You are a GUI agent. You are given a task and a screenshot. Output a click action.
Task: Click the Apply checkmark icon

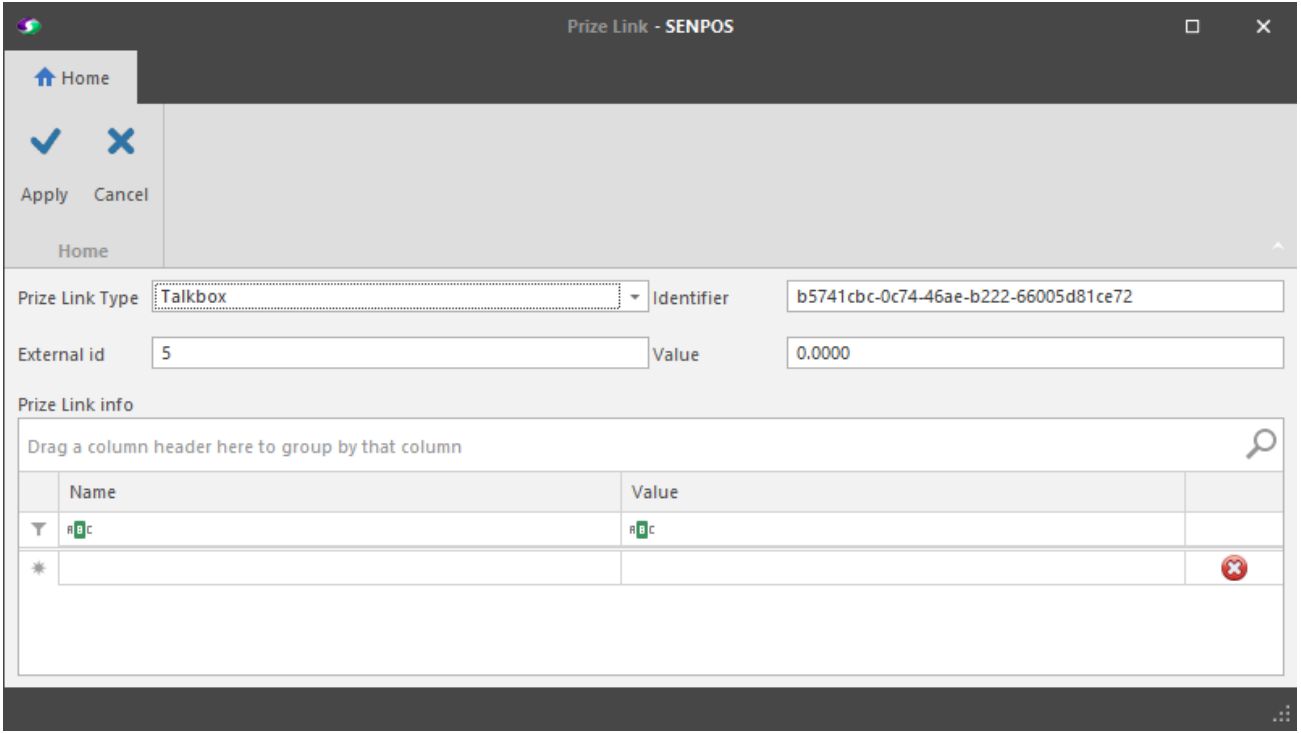pos(43,144)
